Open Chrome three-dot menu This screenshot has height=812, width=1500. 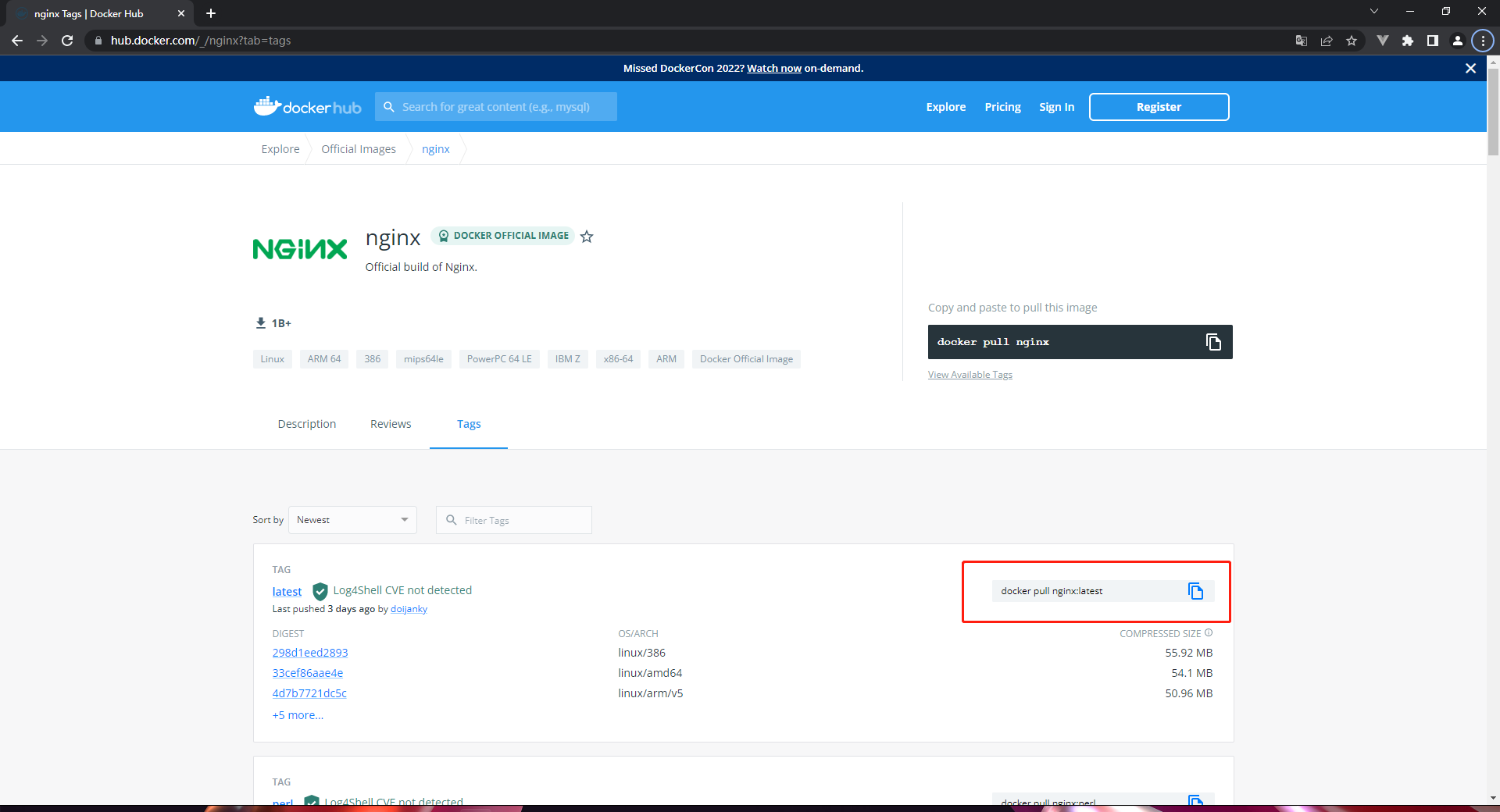pos(1483,41)
